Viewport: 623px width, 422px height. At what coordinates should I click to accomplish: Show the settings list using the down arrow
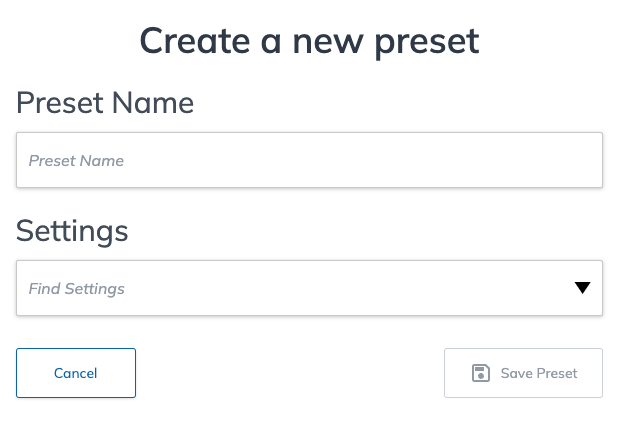(582, 288)
